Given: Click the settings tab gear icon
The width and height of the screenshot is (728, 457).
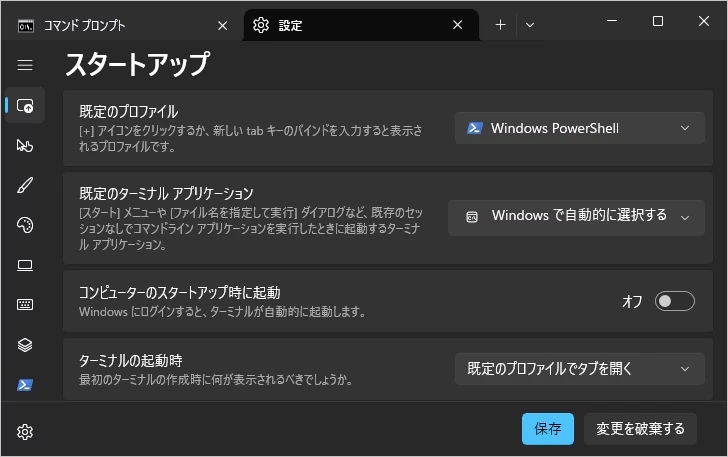Looking at the screenshot, I should pos(260,25).
